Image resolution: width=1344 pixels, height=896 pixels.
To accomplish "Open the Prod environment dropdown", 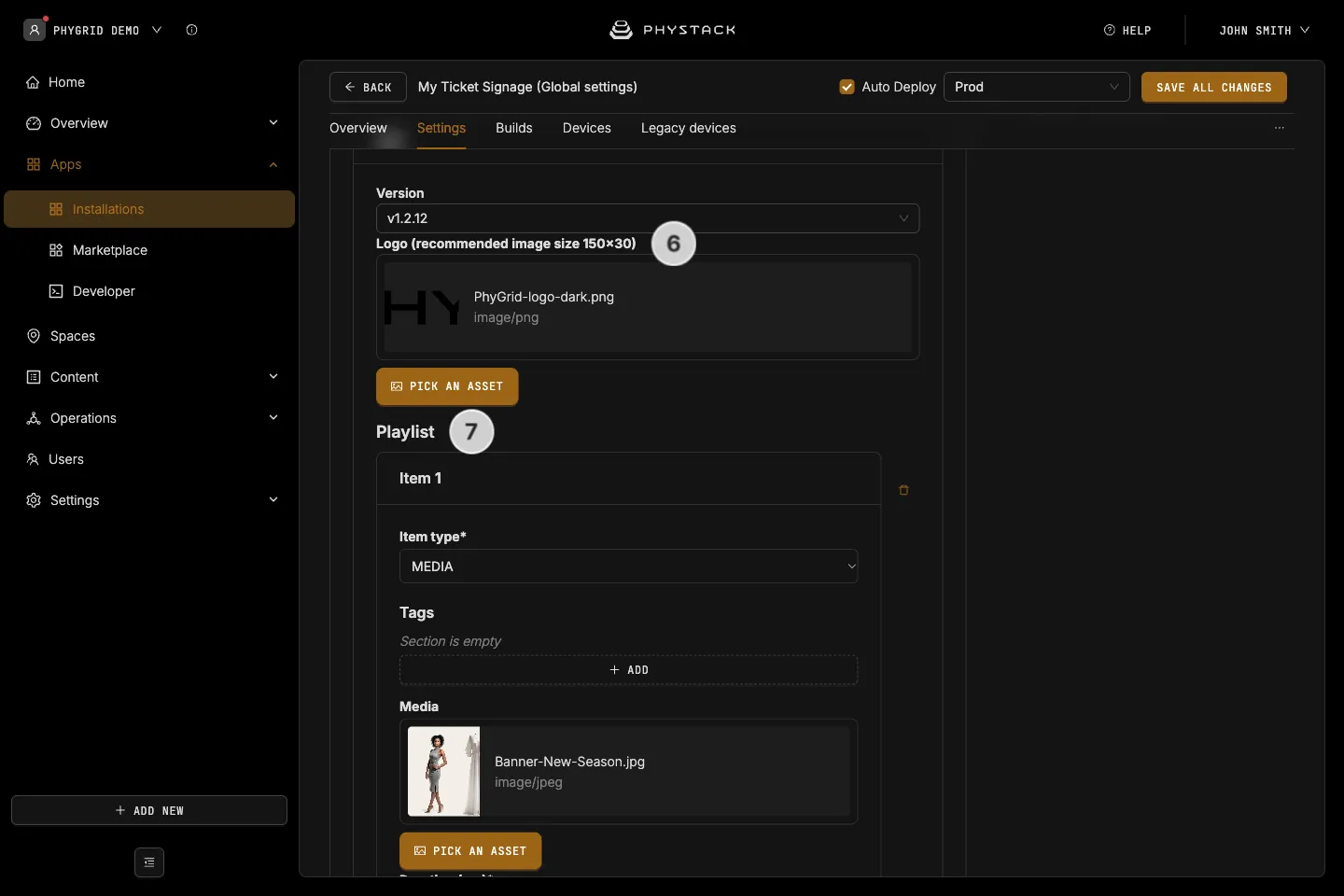I will click(x=1037, y=87).
